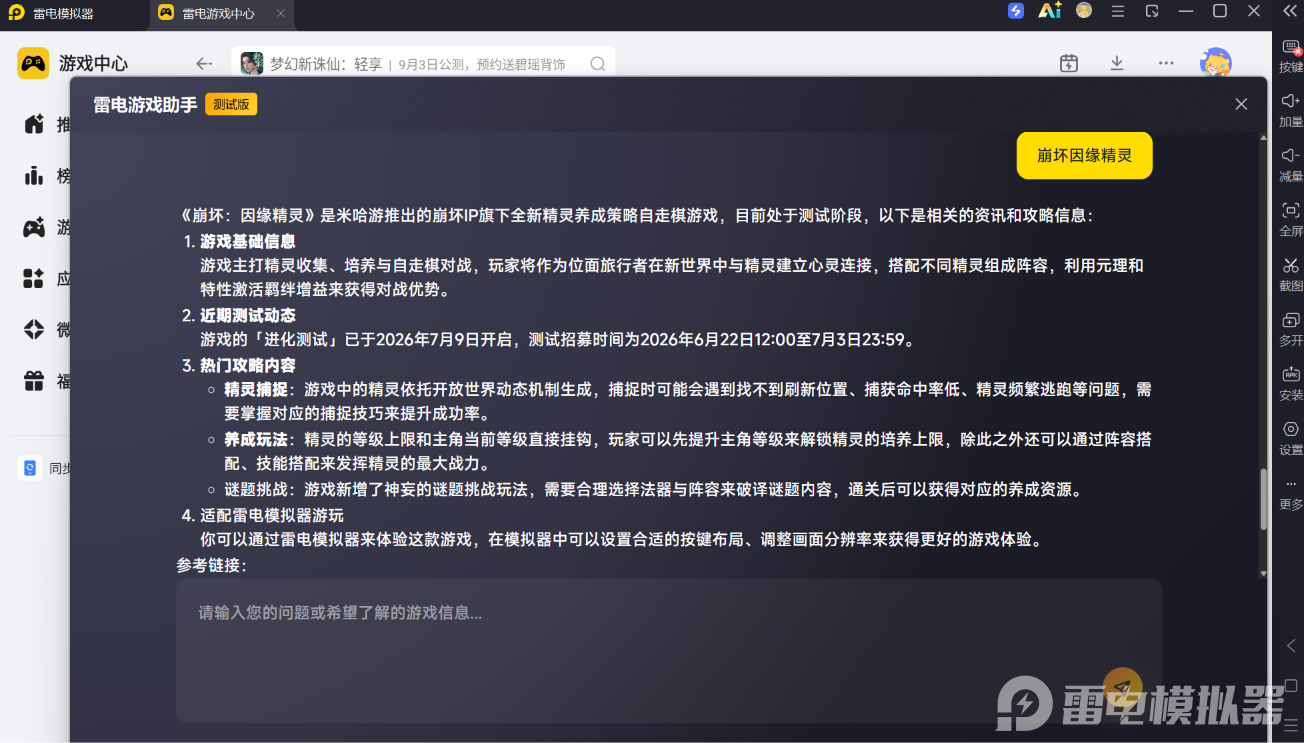Click the heading 适配雷电模拟器游玩
The width and height of the screenshot is (1304, 743).
click(272, 515)
